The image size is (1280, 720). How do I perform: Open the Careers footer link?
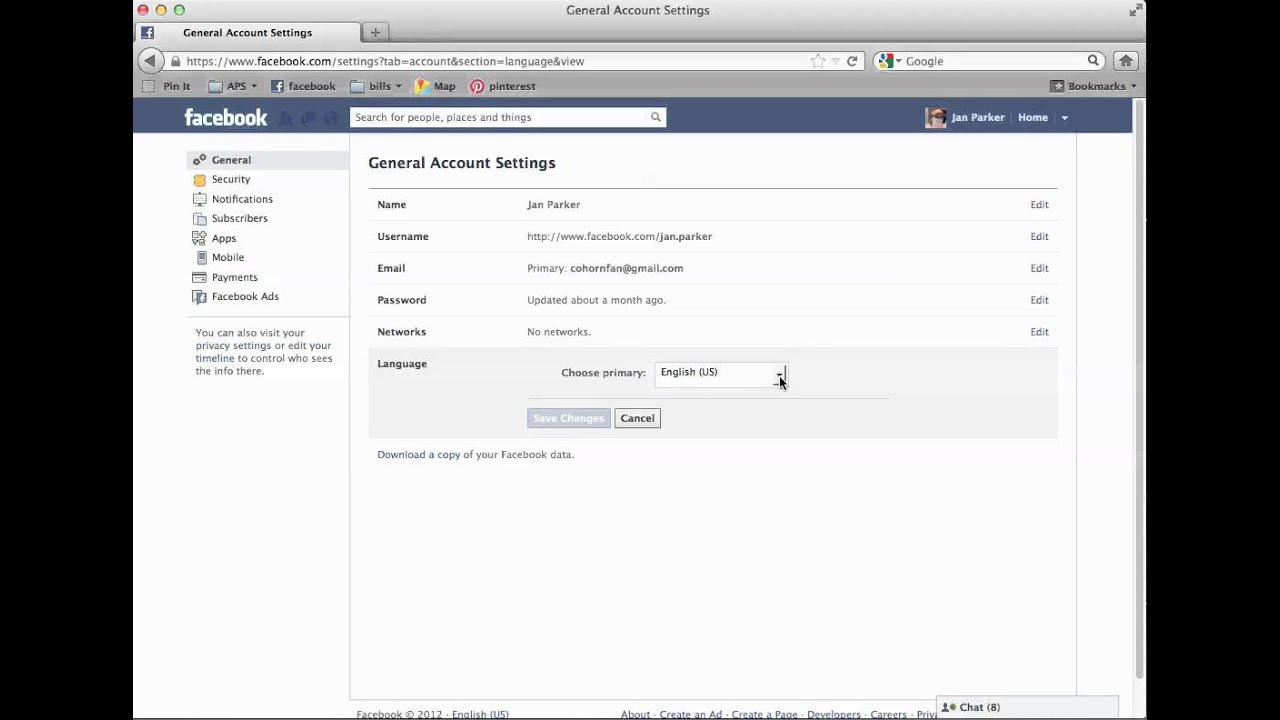pos(889,715)
